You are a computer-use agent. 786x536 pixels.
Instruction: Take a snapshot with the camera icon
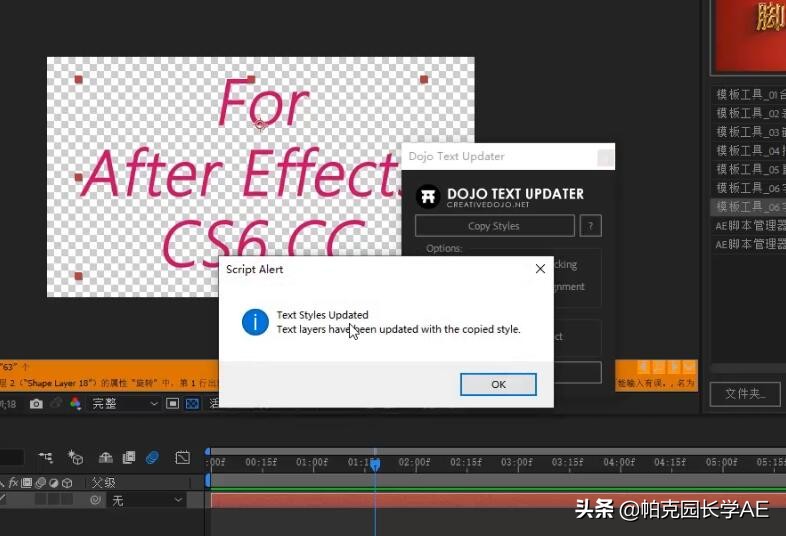(36, 404)
